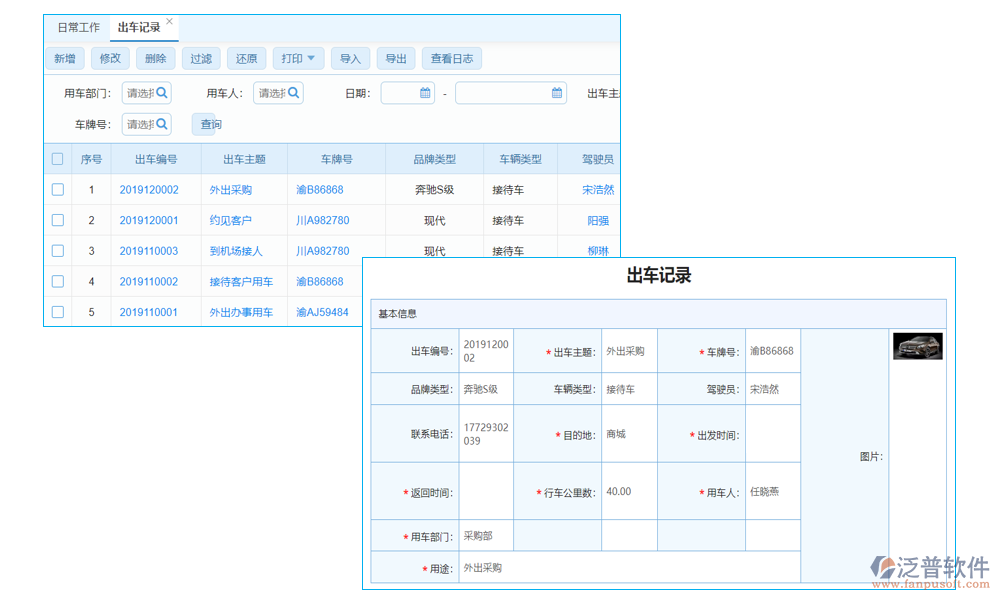Click the 查看日志 log button
The height and width of the screenshot is (600, 1000).
[x=451, y=58]
